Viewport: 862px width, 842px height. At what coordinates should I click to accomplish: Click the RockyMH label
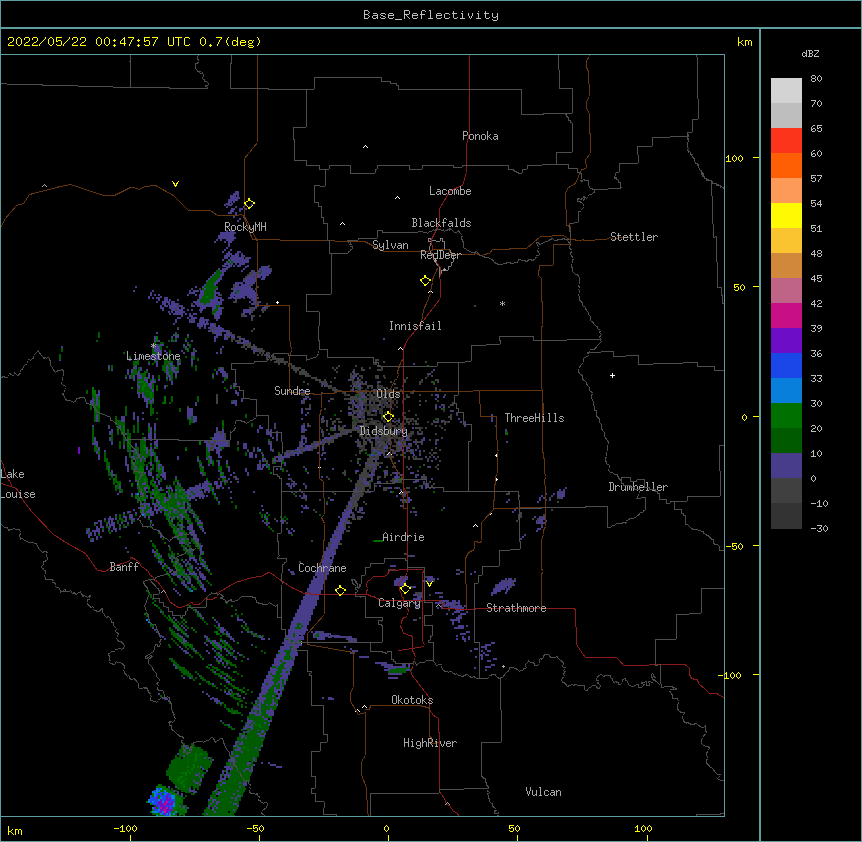tap(245, 227)
